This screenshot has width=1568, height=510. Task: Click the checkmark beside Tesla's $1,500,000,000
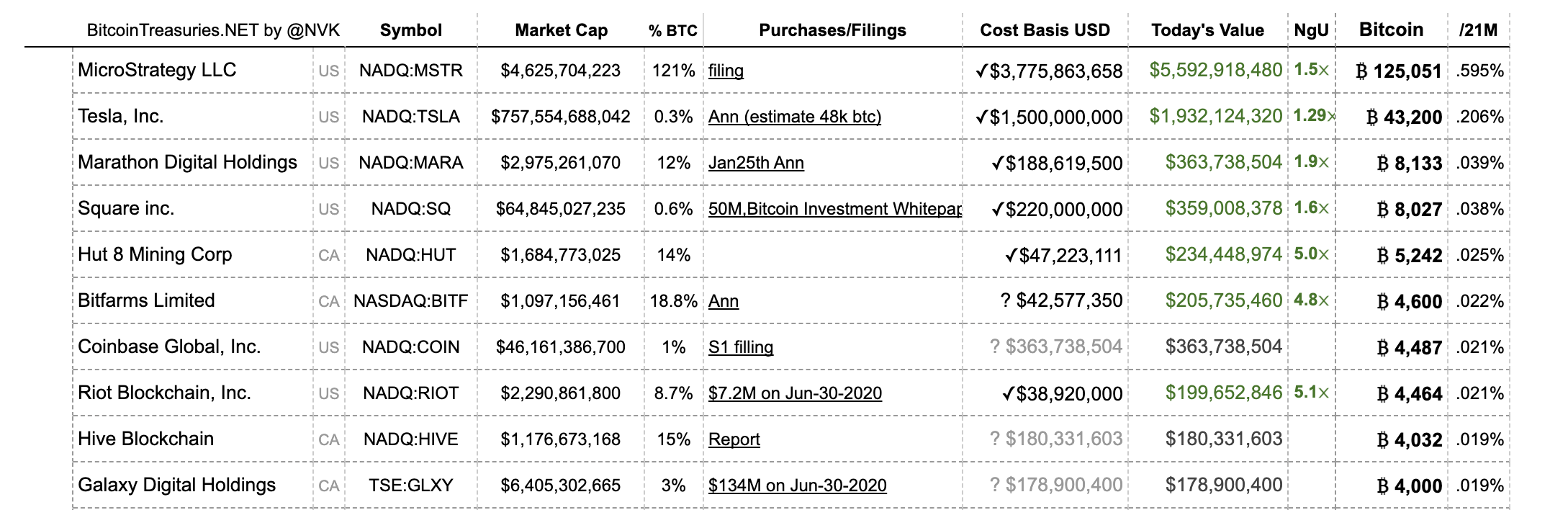click(981, 117)
